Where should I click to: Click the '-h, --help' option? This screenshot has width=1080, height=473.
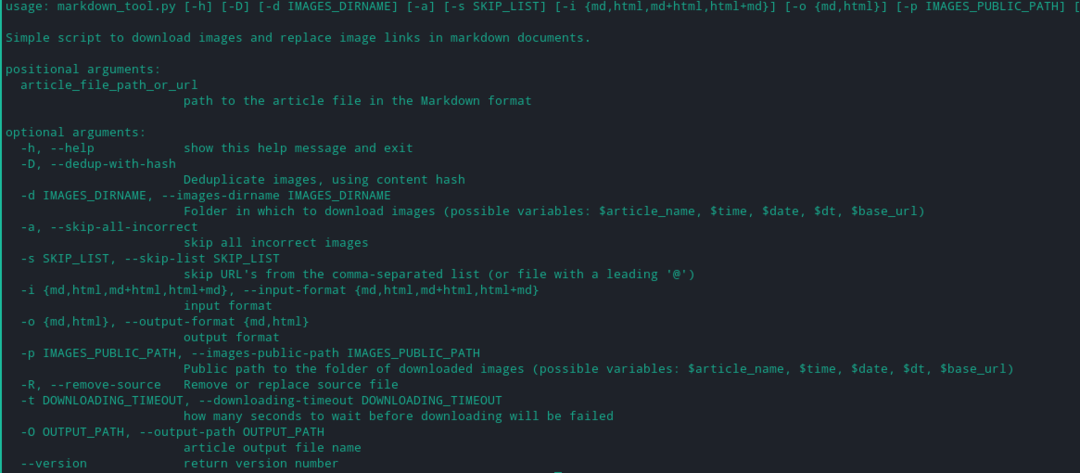[x=58, y=148]
